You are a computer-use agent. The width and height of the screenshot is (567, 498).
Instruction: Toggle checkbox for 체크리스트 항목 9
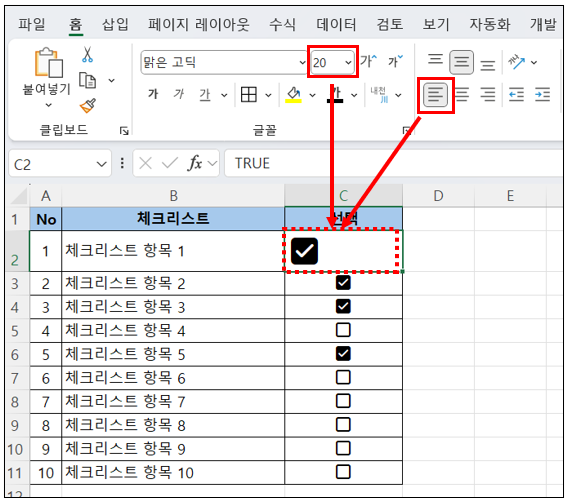tap(343, 448)
